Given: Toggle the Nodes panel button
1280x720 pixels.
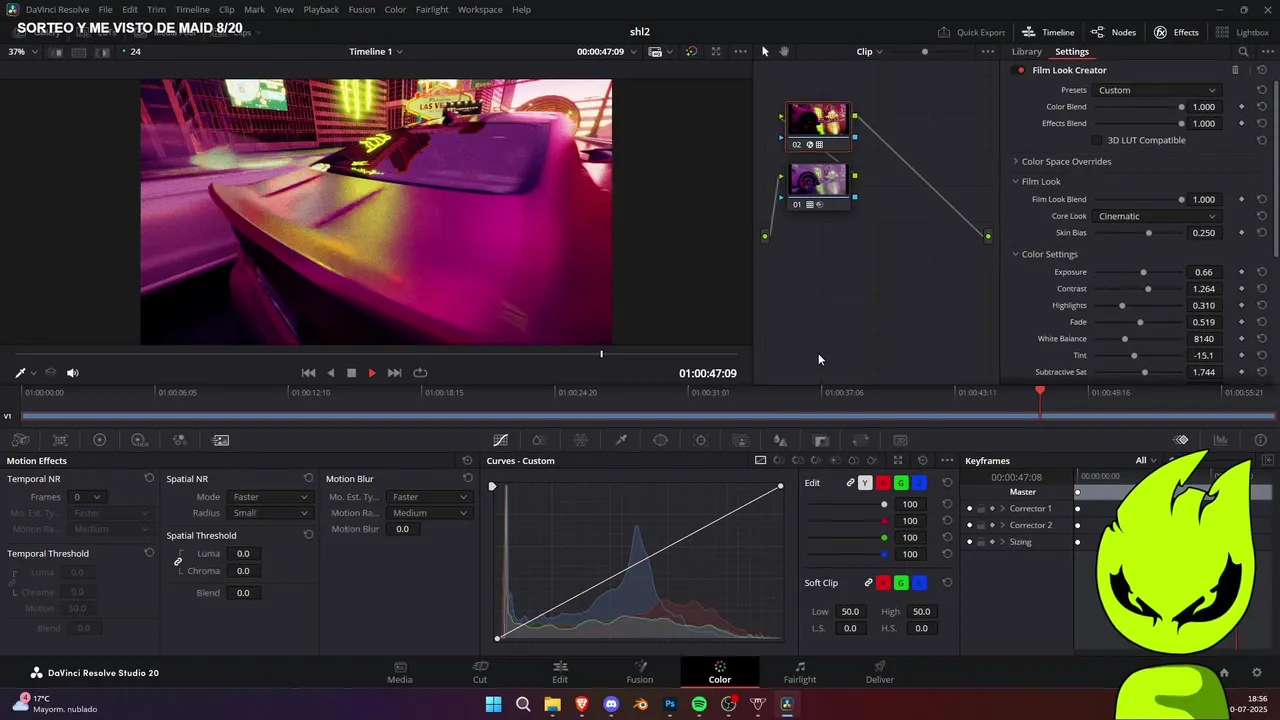Looking at the screenshot, I should [1113, 32].
